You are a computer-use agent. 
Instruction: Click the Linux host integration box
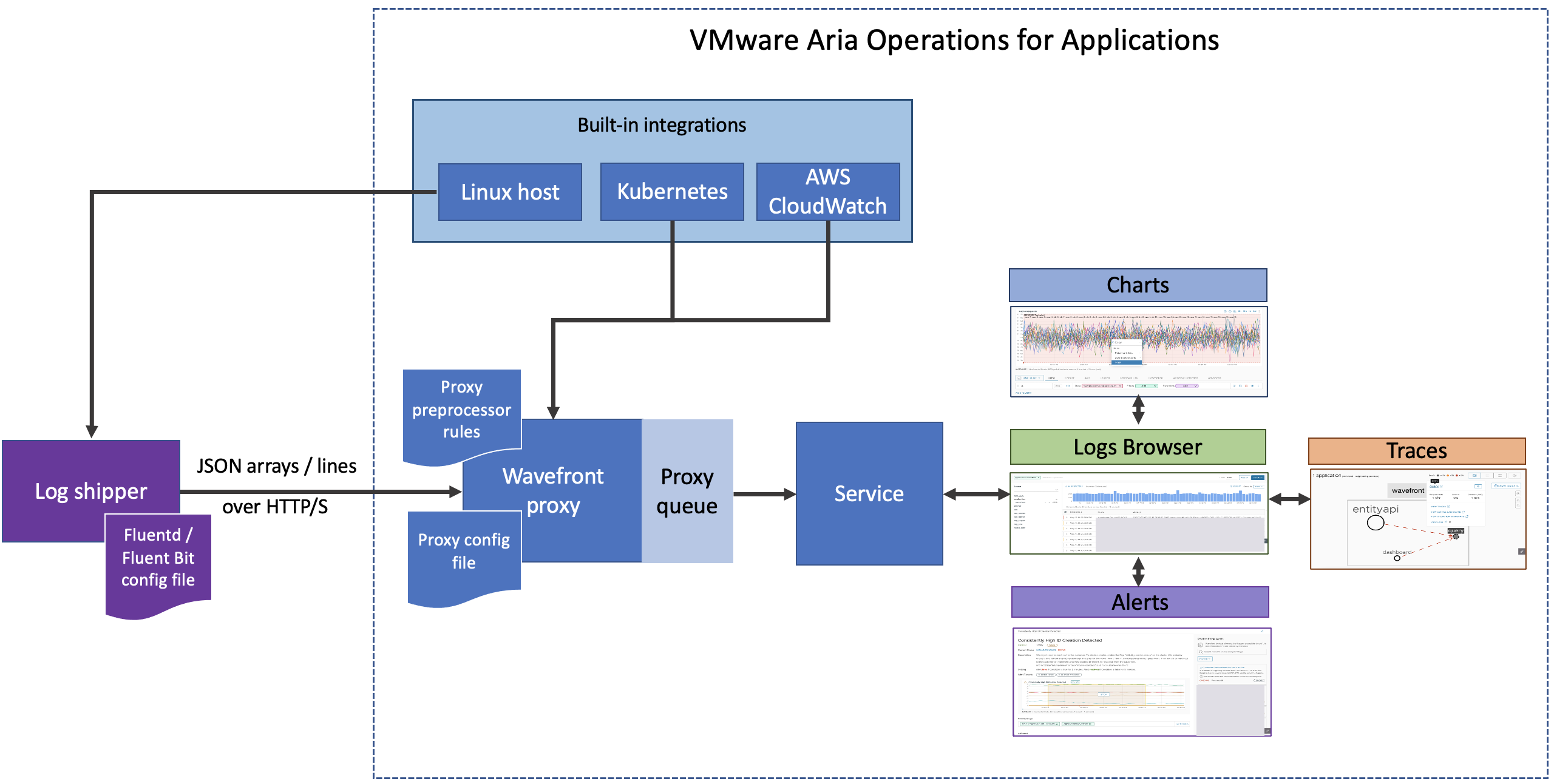pos(510,192)
